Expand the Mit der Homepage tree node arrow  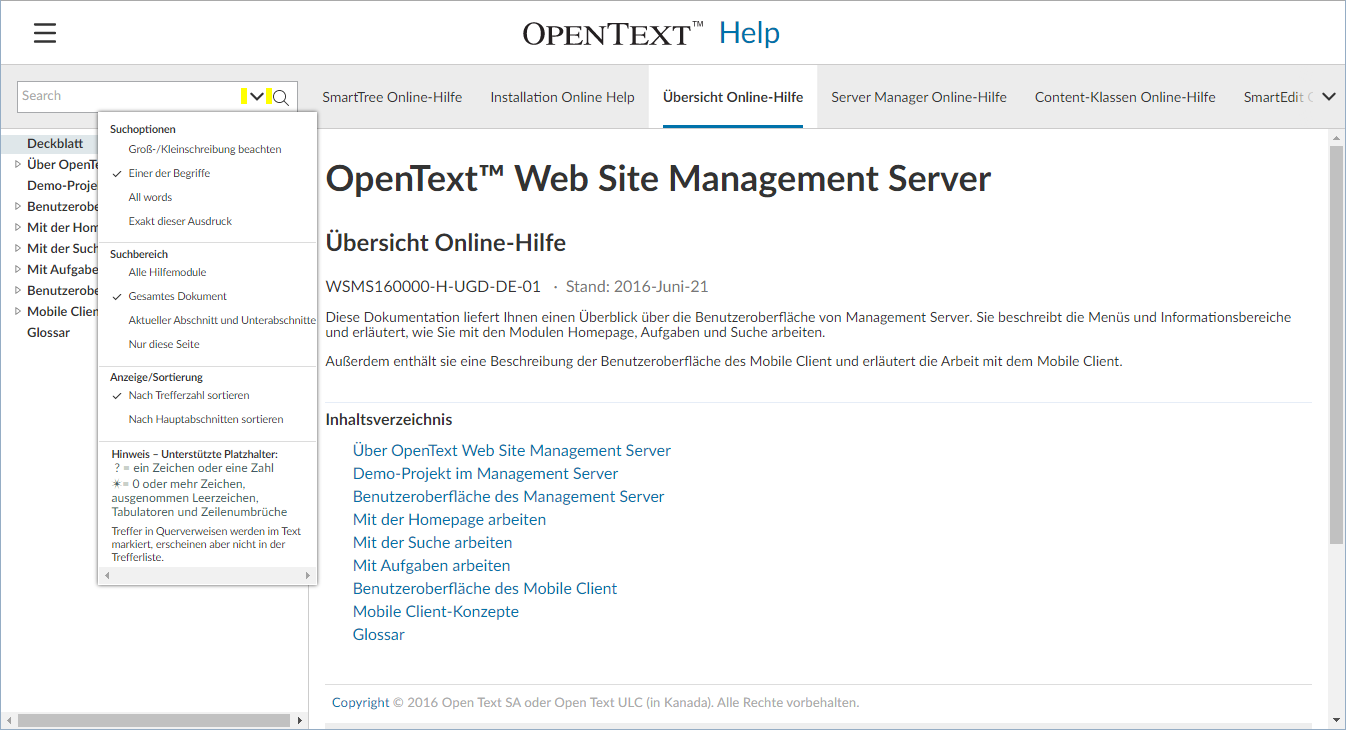(17, 227)
